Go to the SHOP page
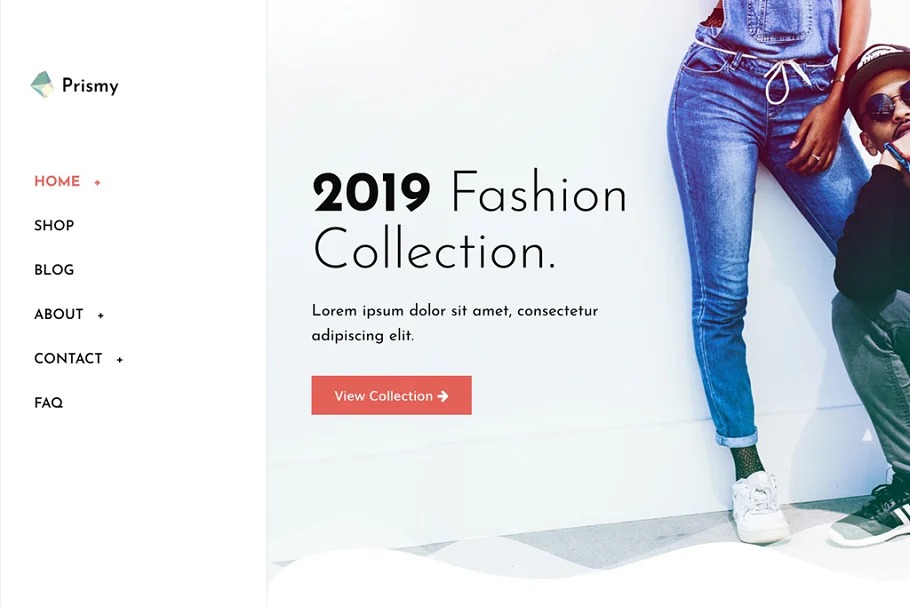Viewport: 910px width, 607px height. [x=54, y=226]
